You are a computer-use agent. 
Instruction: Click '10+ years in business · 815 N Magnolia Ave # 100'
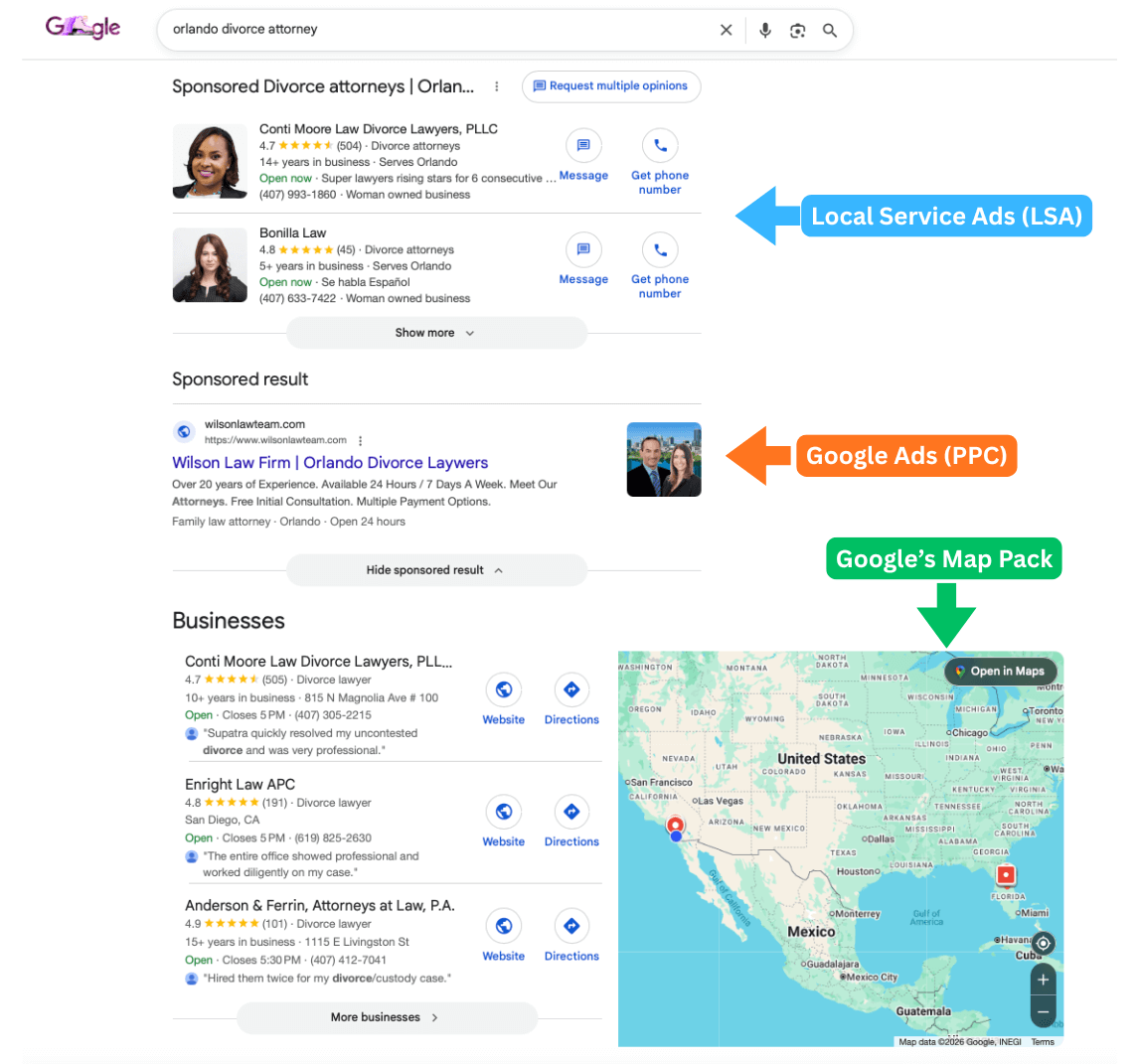(311, 698)
